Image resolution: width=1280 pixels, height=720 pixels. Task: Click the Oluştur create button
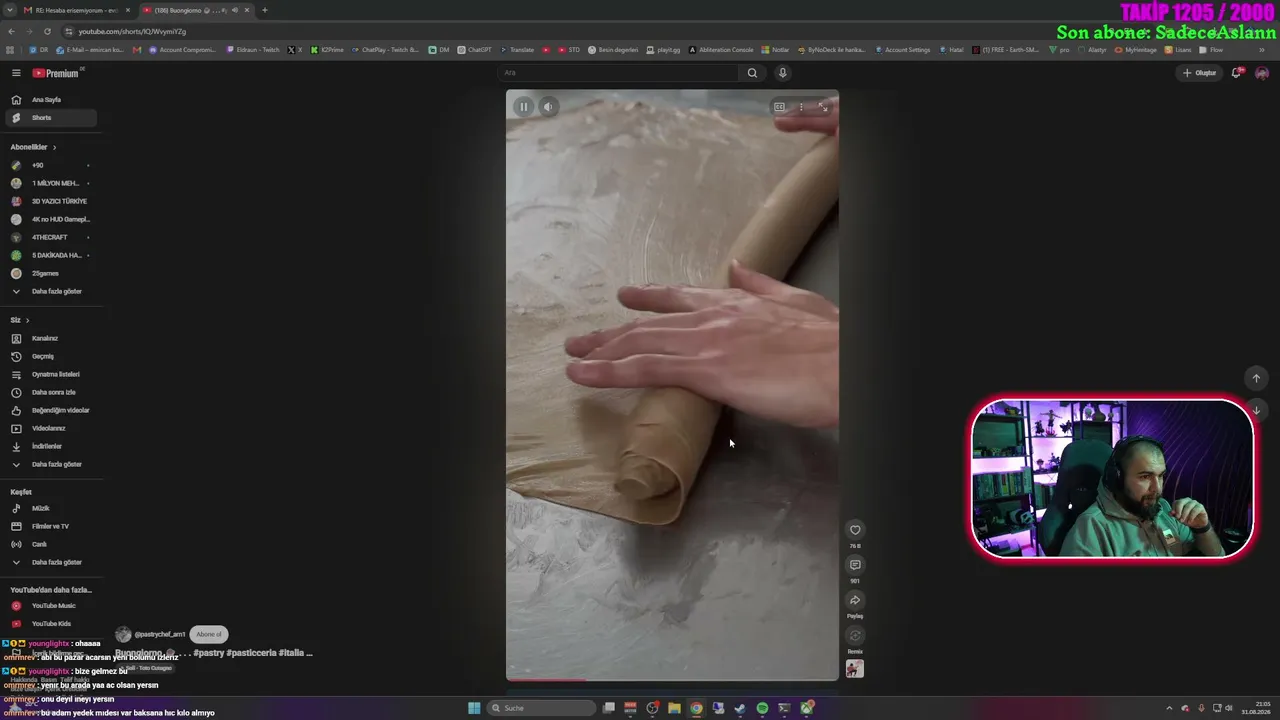pyautogui.click(x=1199, y=73)
